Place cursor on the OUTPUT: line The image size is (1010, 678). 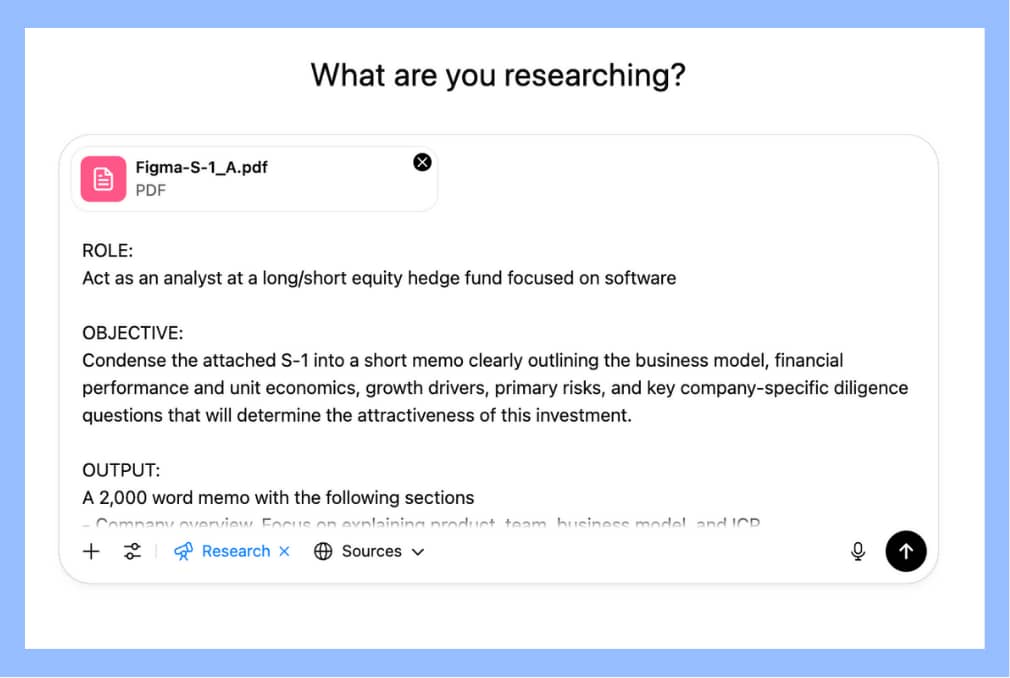[x=121, y=470]
